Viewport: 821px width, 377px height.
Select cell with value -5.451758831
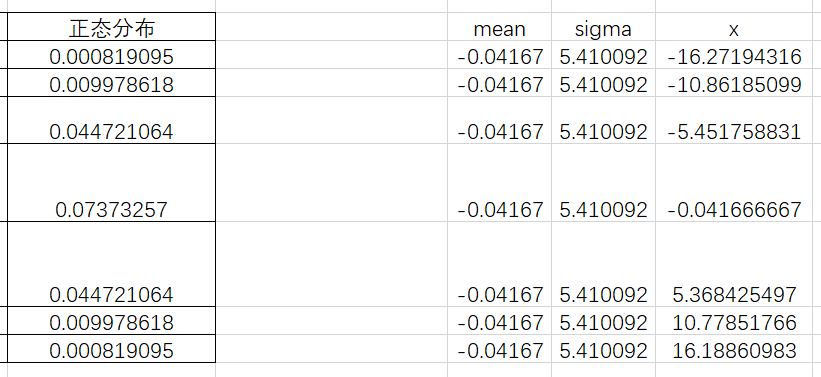pyautogui.click(x=734, y=120)
